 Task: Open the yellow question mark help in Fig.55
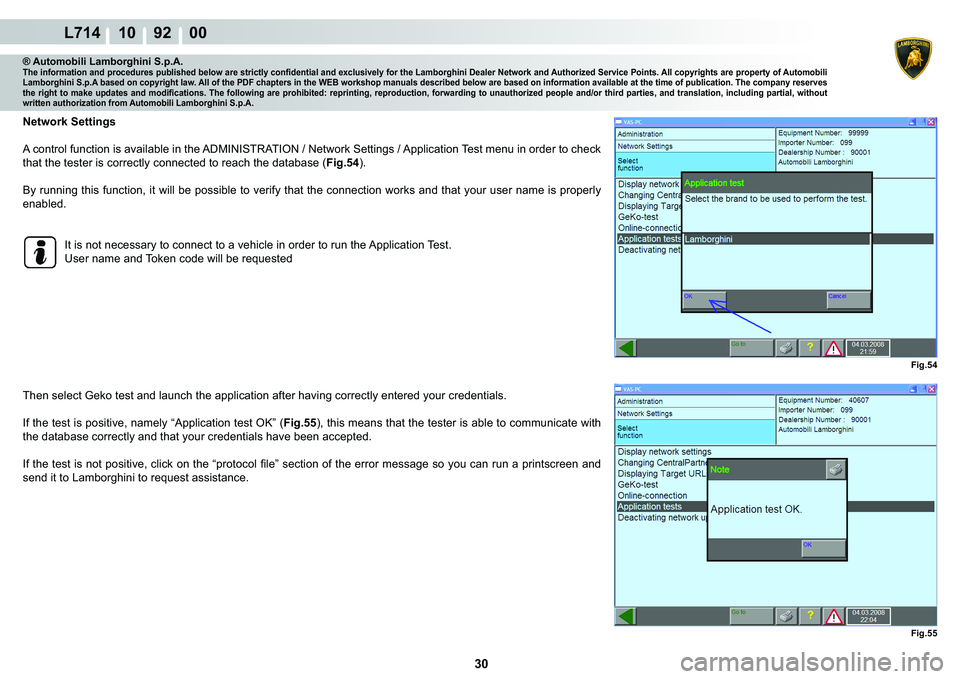tap(809, 615)
